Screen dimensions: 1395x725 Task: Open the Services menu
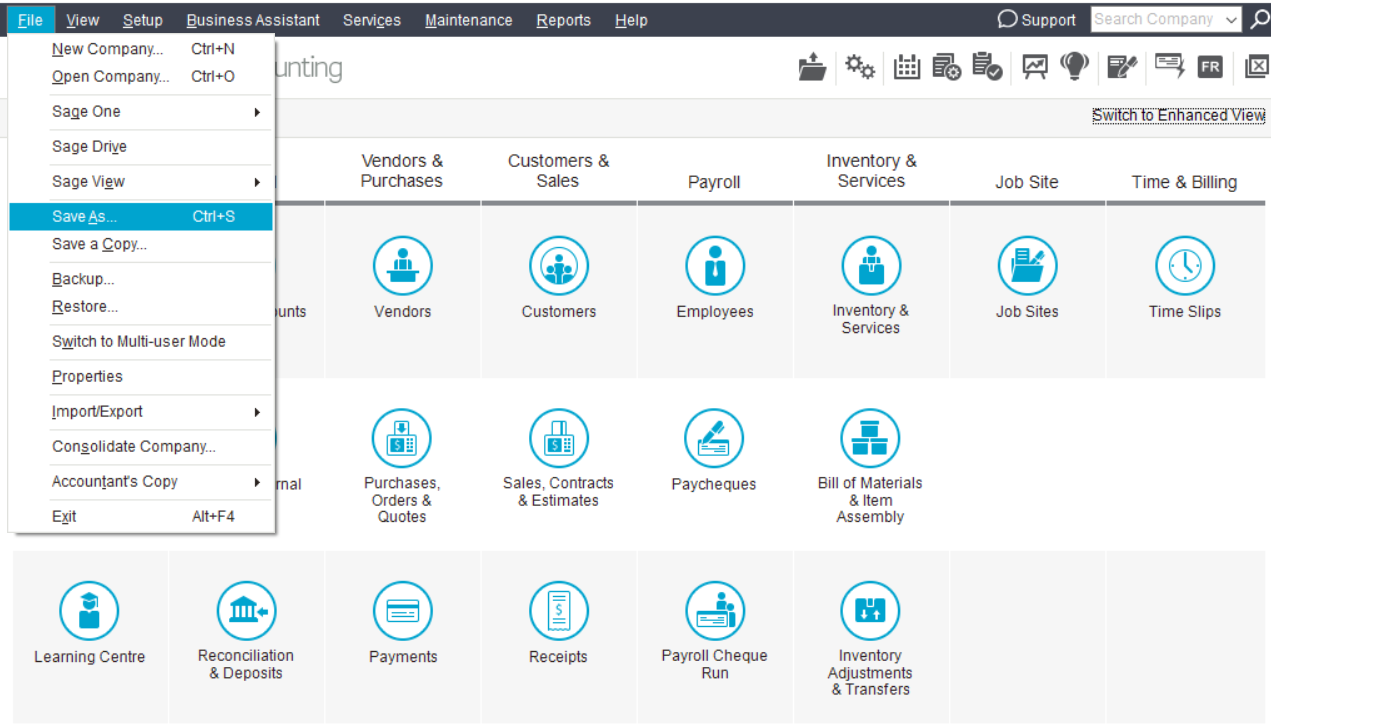372,20
